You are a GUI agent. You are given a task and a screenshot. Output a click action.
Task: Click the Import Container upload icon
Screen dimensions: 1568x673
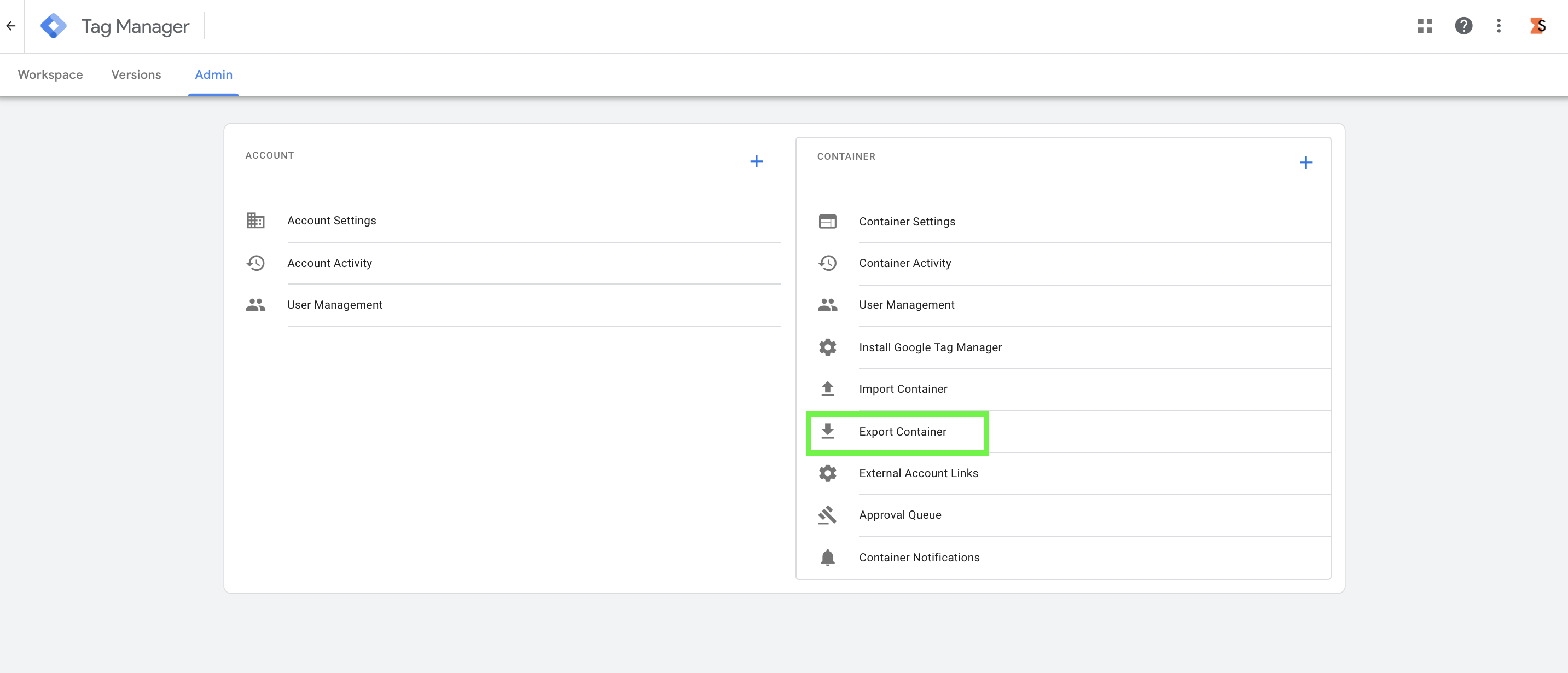(828, 388)
